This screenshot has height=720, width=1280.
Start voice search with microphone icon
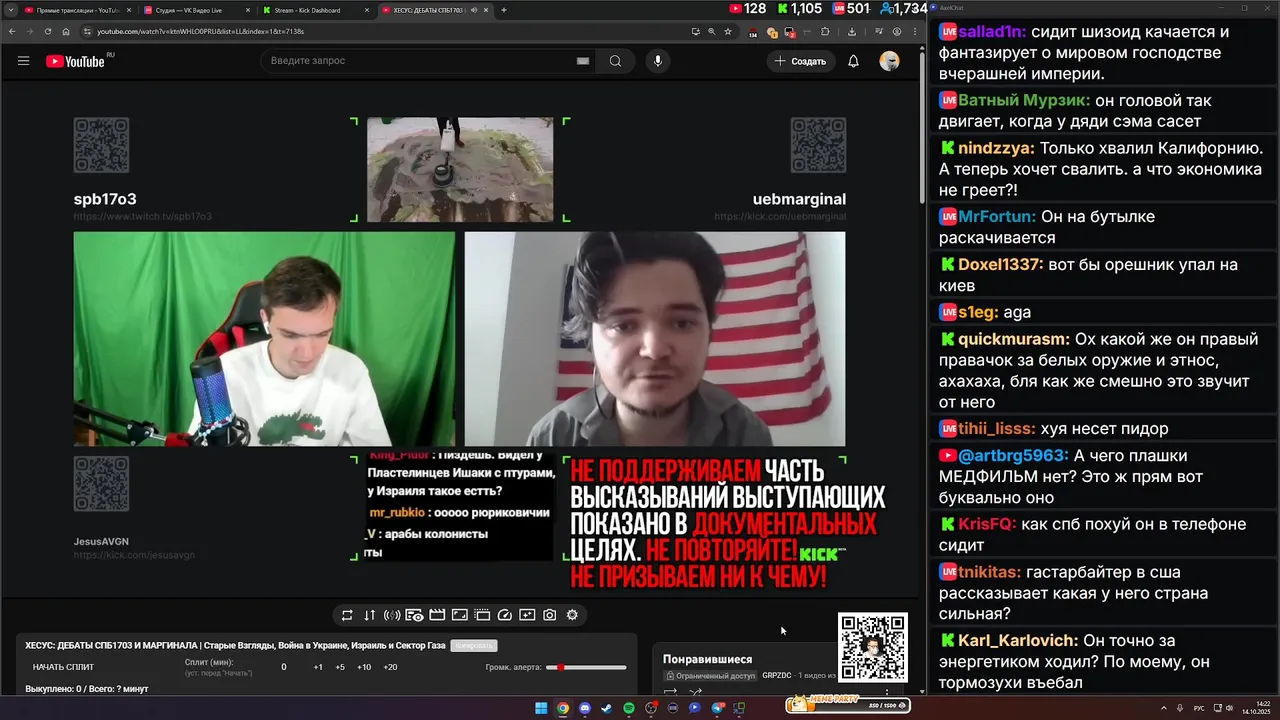657,61
